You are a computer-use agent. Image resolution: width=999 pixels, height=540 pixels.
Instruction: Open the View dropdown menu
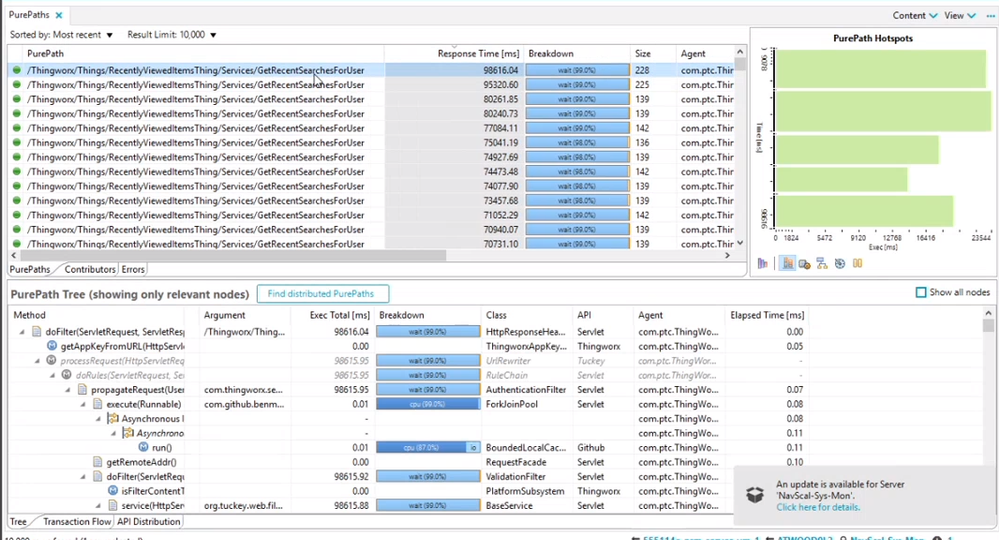959,16
